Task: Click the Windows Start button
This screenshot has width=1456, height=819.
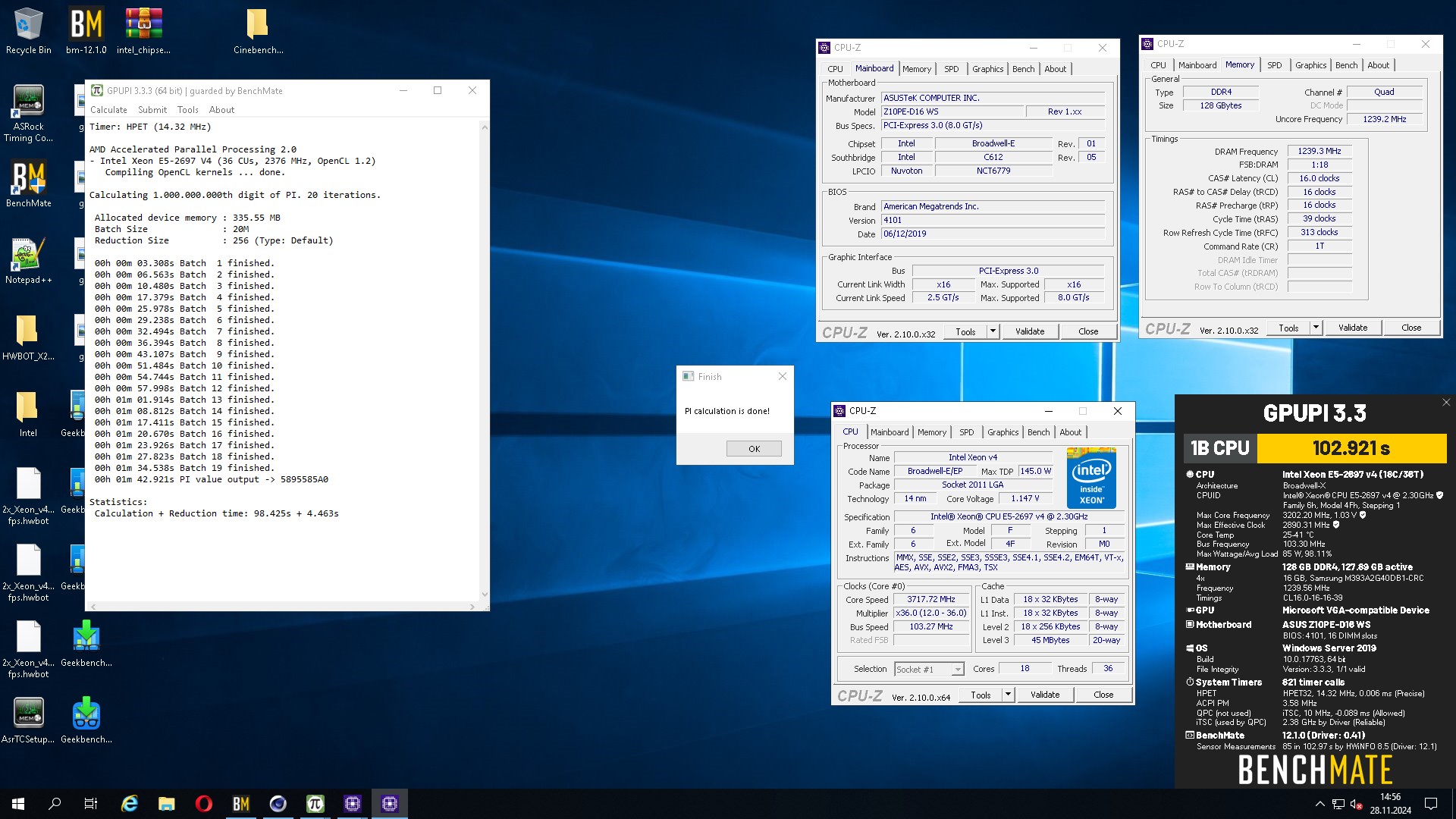Action: click(18, 804)
